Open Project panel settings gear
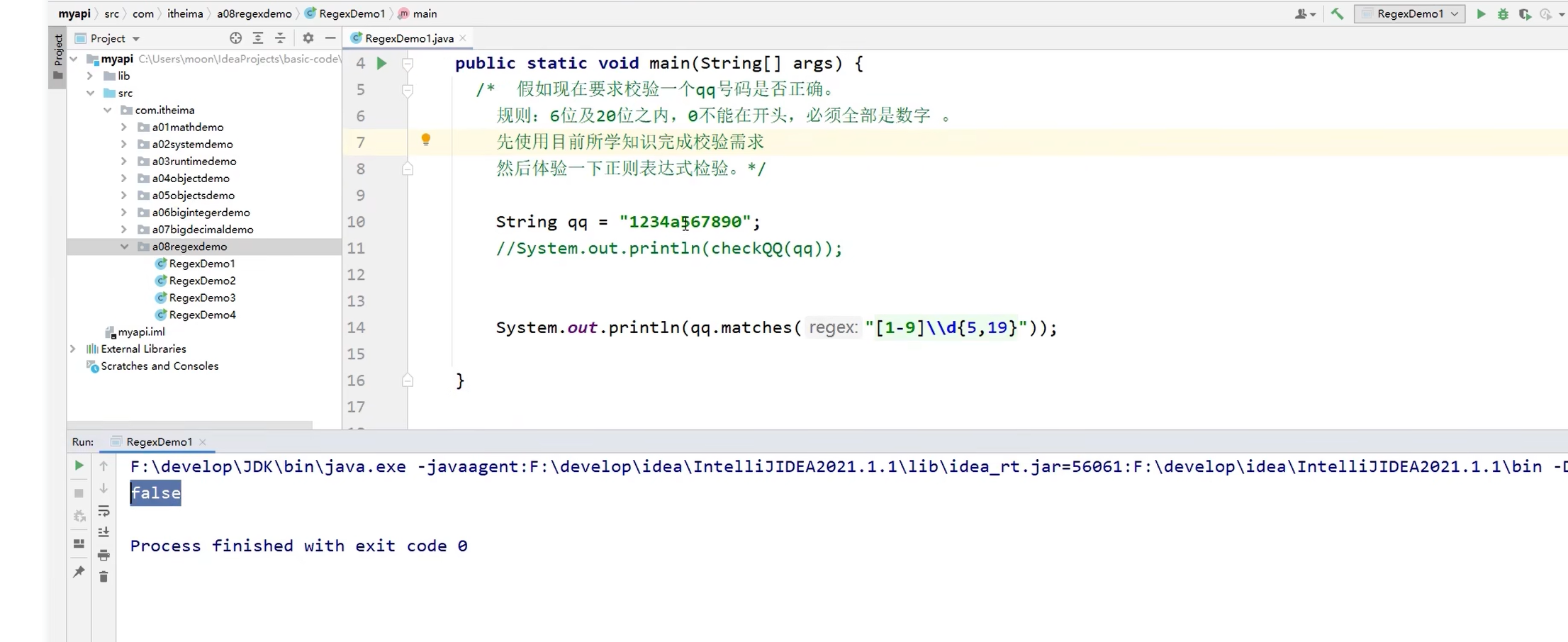This screenshot has height=642, width=1568. (308, 38)
